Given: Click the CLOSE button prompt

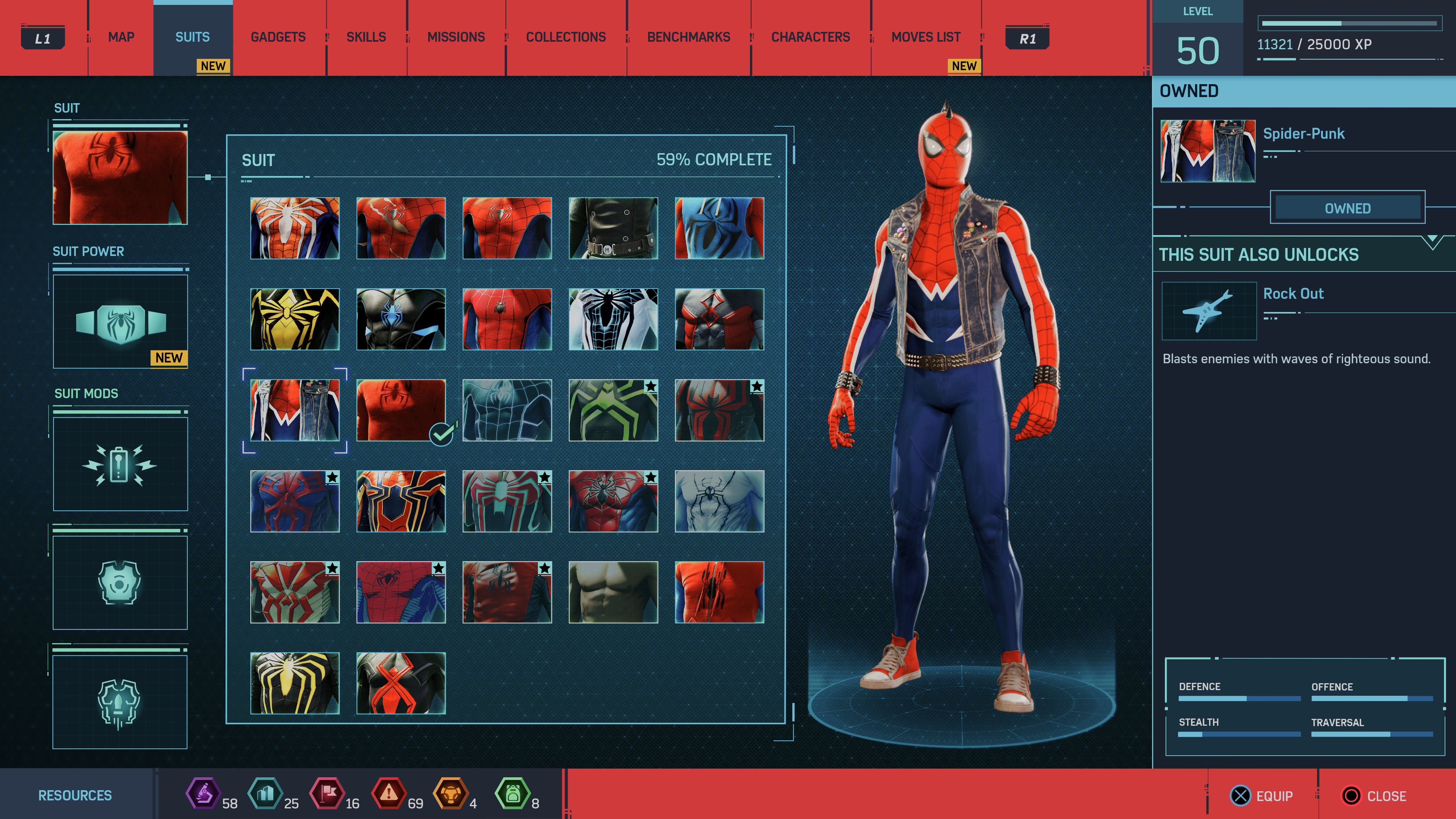Looking at the screenshot, I should pyautogui.click(x=1373, y=796).
